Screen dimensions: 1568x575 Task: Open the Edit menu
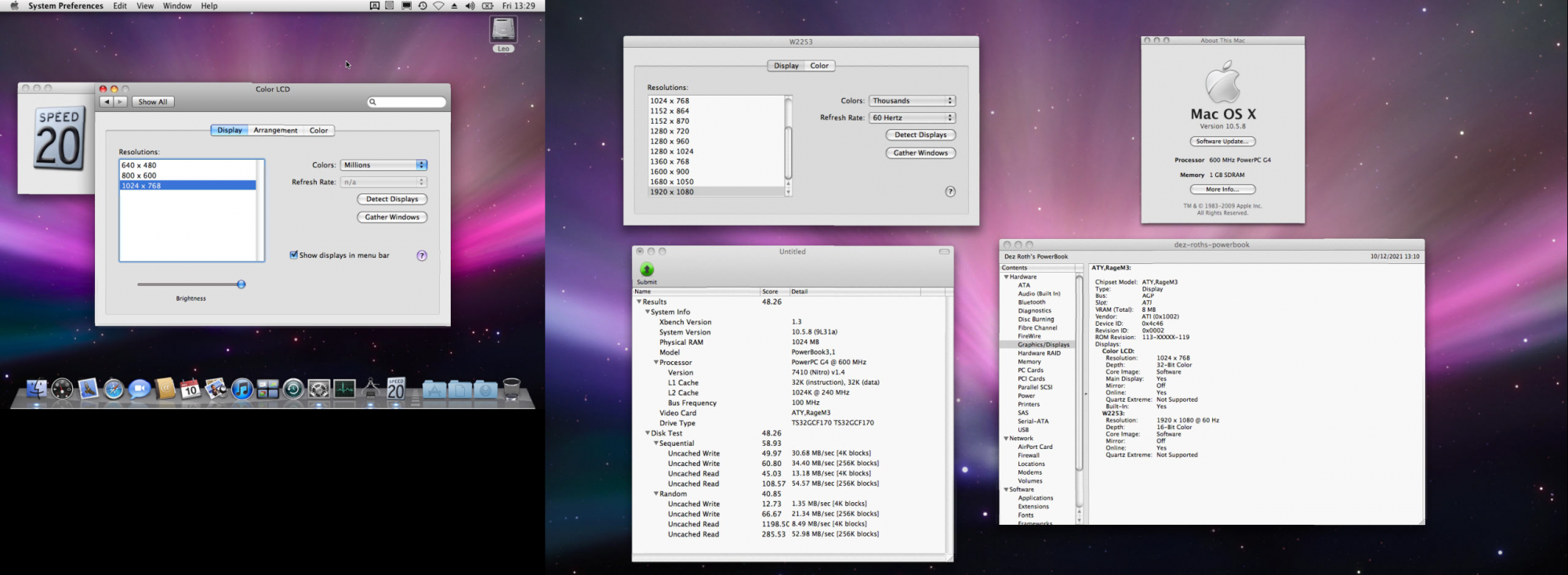(120, 5)
